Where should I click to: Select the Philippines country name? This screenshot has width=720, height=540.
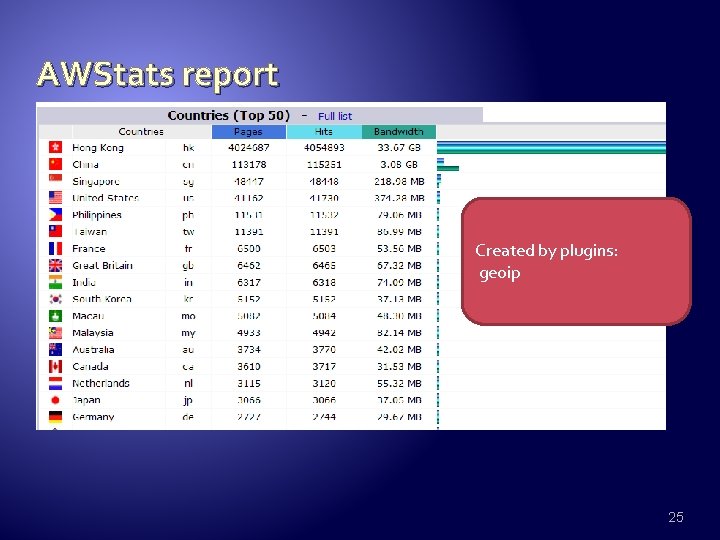coord(97,215)
